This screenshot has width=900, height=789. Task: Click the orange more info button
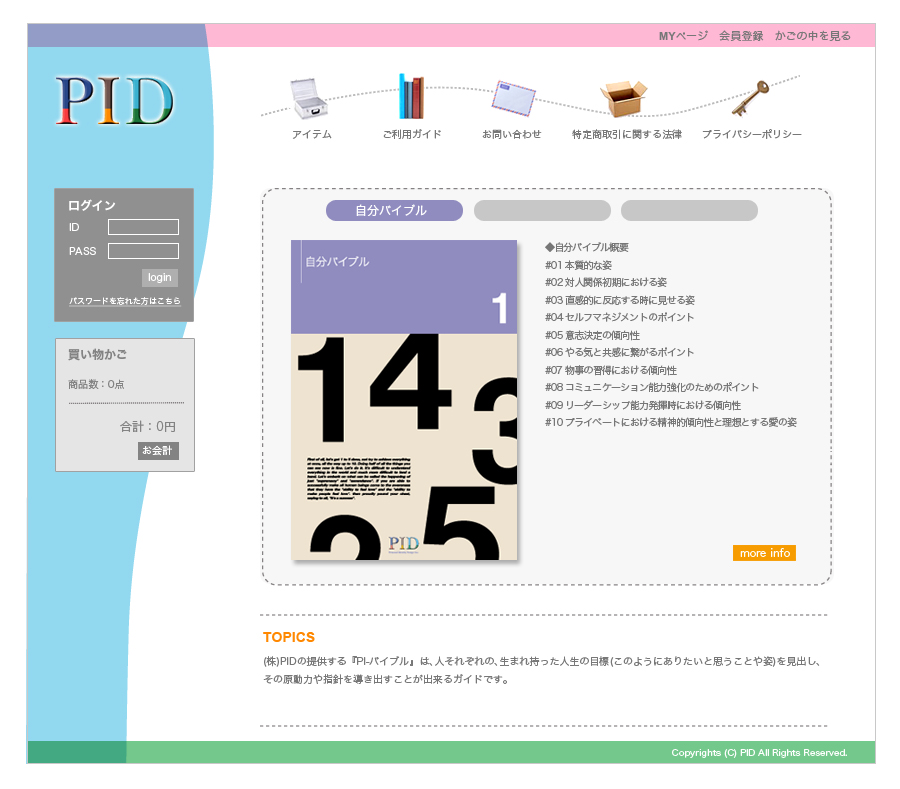[x=764, y=553]
